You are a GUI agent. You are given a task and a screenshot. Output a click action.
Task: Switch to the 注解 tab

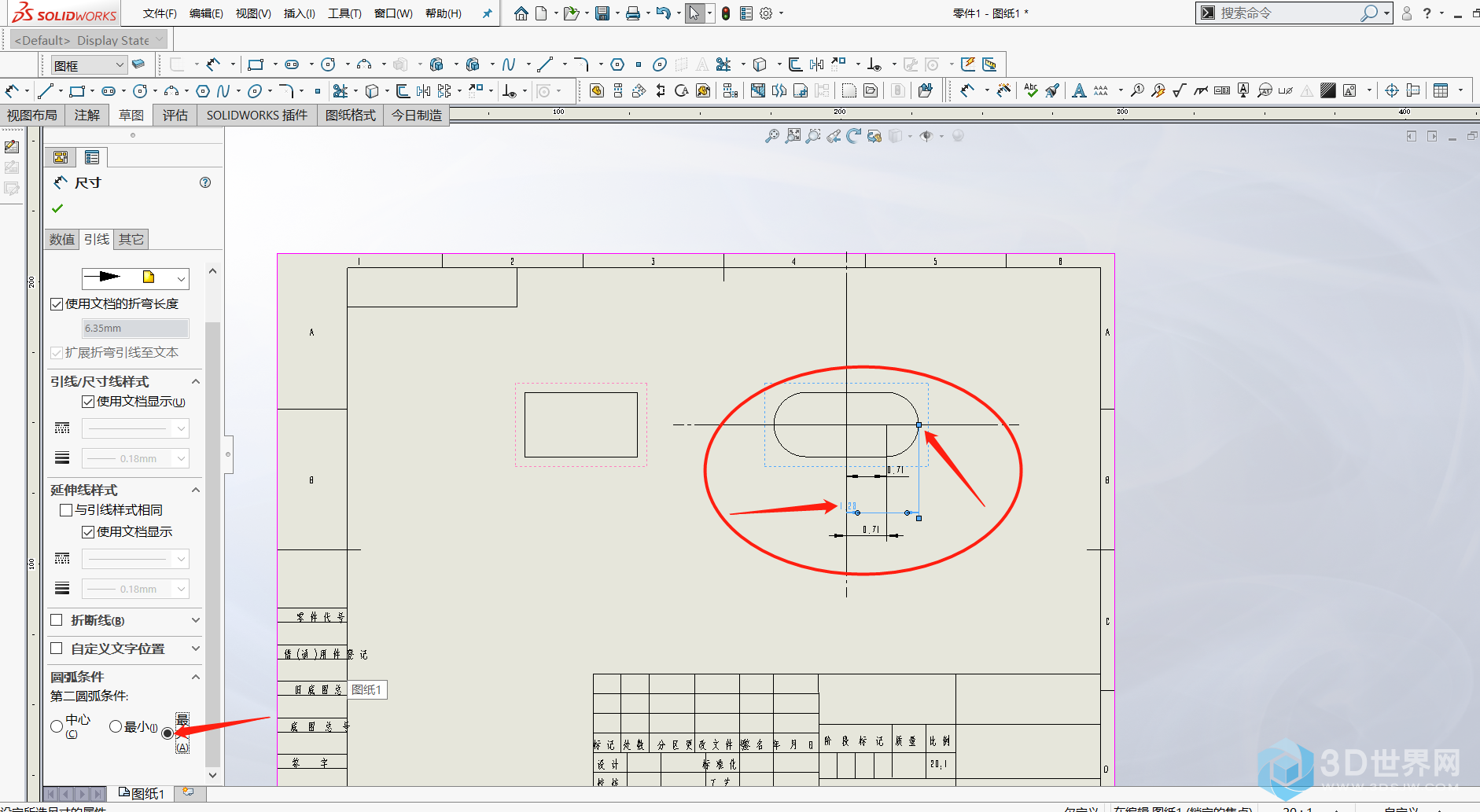pyautogui.click(x=87, y=116)
